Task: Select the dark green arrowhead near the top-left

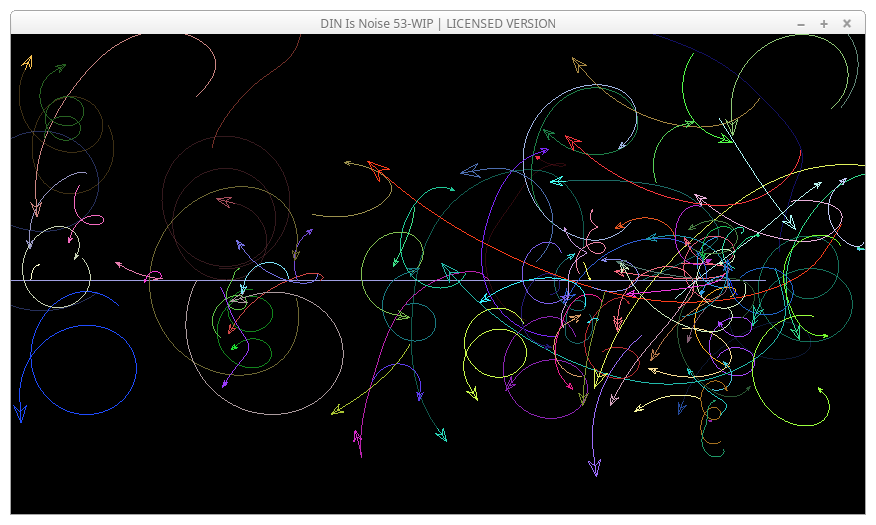Action: (60, 68)
